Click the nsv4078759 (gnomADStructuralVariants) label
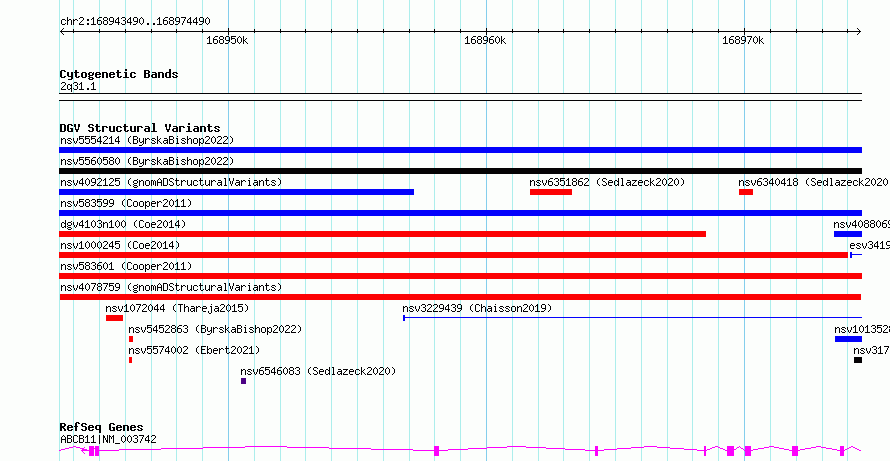This screenshot has width=890, height=461. tap(171, 287)
